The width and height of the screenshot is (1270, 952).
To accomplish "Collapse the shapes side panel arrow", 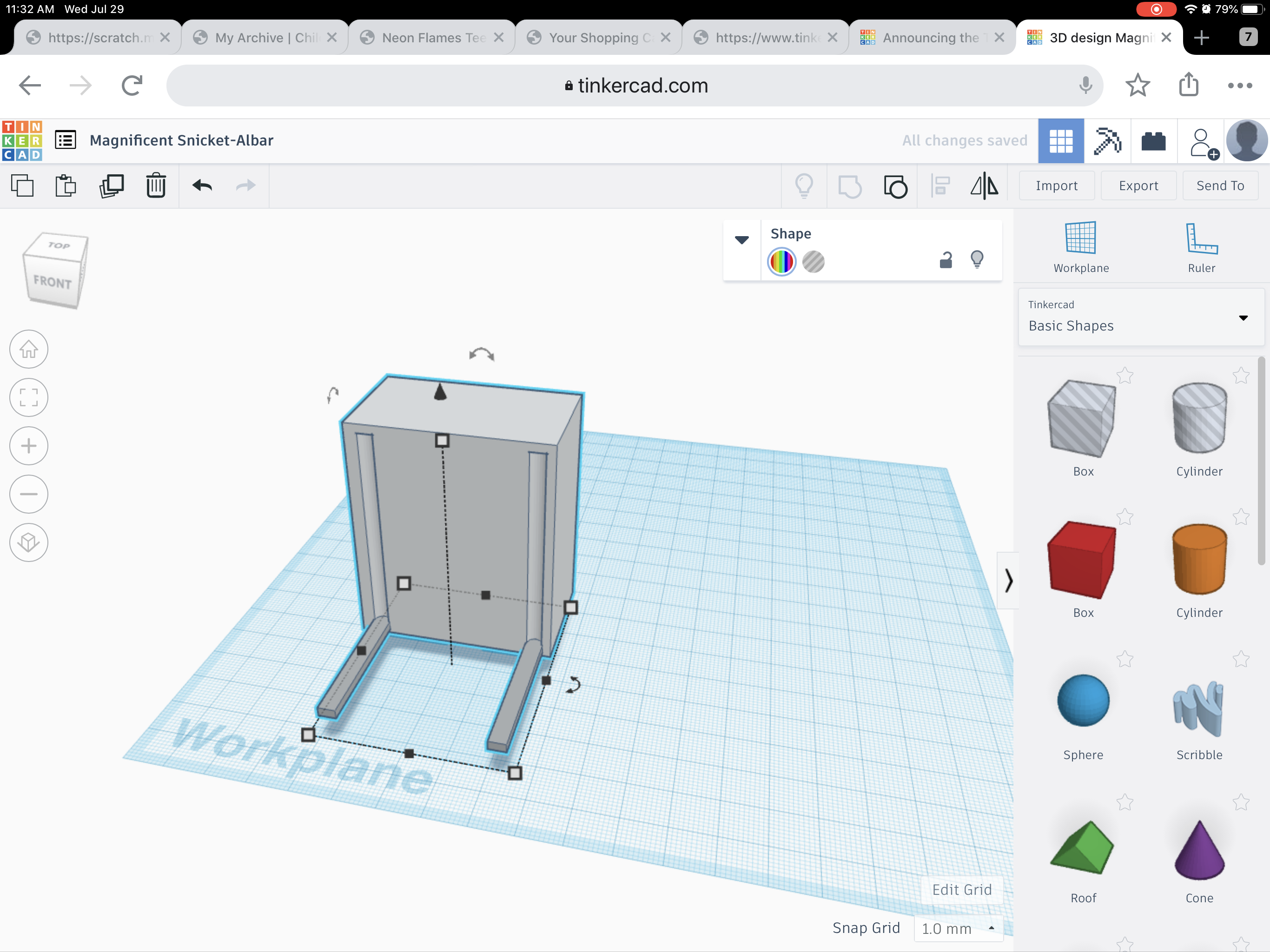I will tap(1008, 581).
